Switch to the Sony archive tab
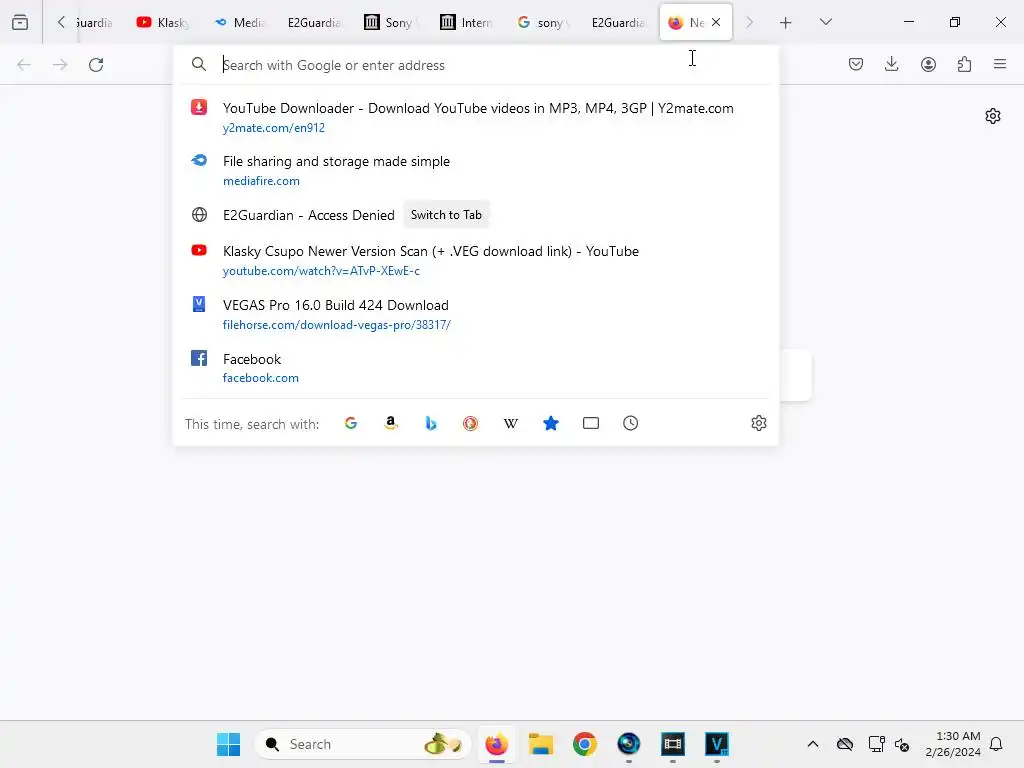 390,23
